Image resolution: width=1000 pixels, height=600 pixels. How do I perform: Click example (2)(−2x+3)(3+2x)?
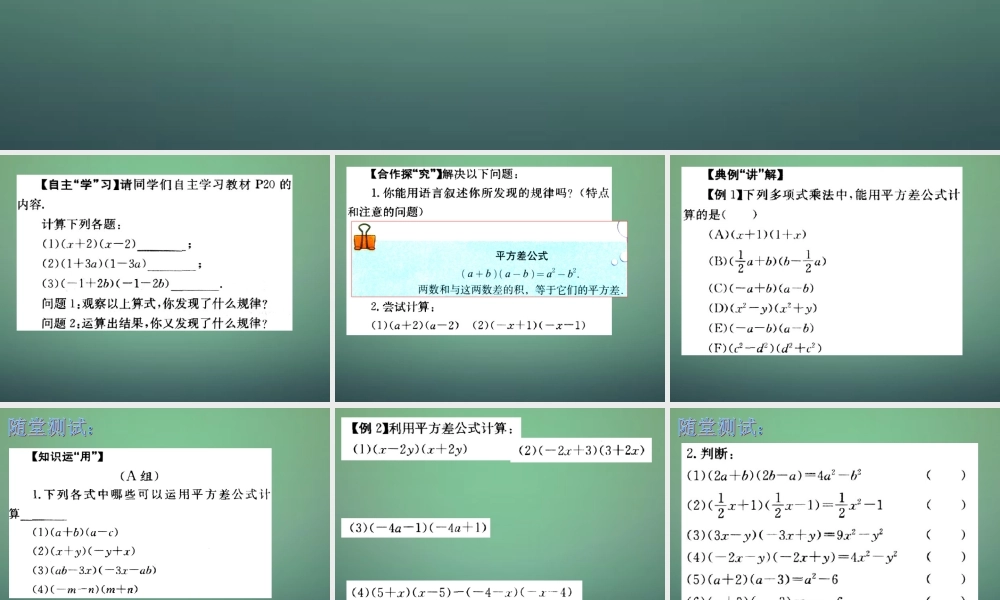tap(581, 450)
